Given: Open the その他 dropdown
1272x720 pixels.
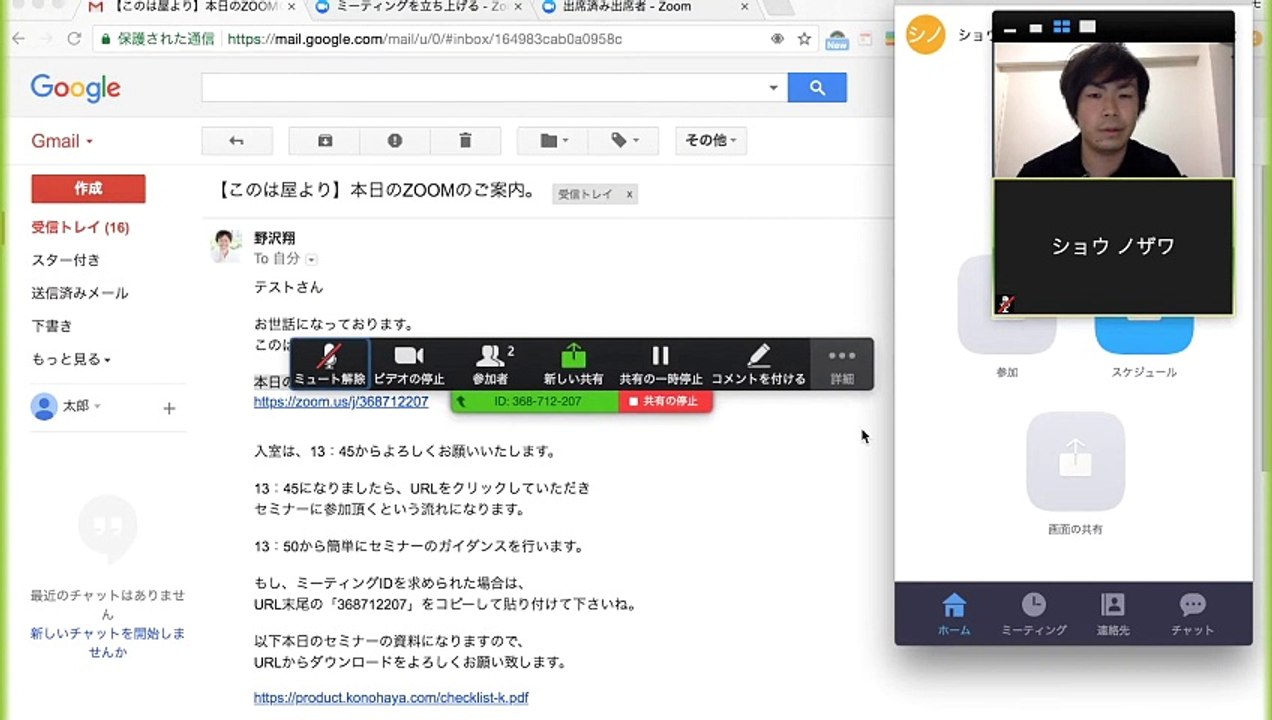Looking at the screenshot, I should tap(710, 141).
